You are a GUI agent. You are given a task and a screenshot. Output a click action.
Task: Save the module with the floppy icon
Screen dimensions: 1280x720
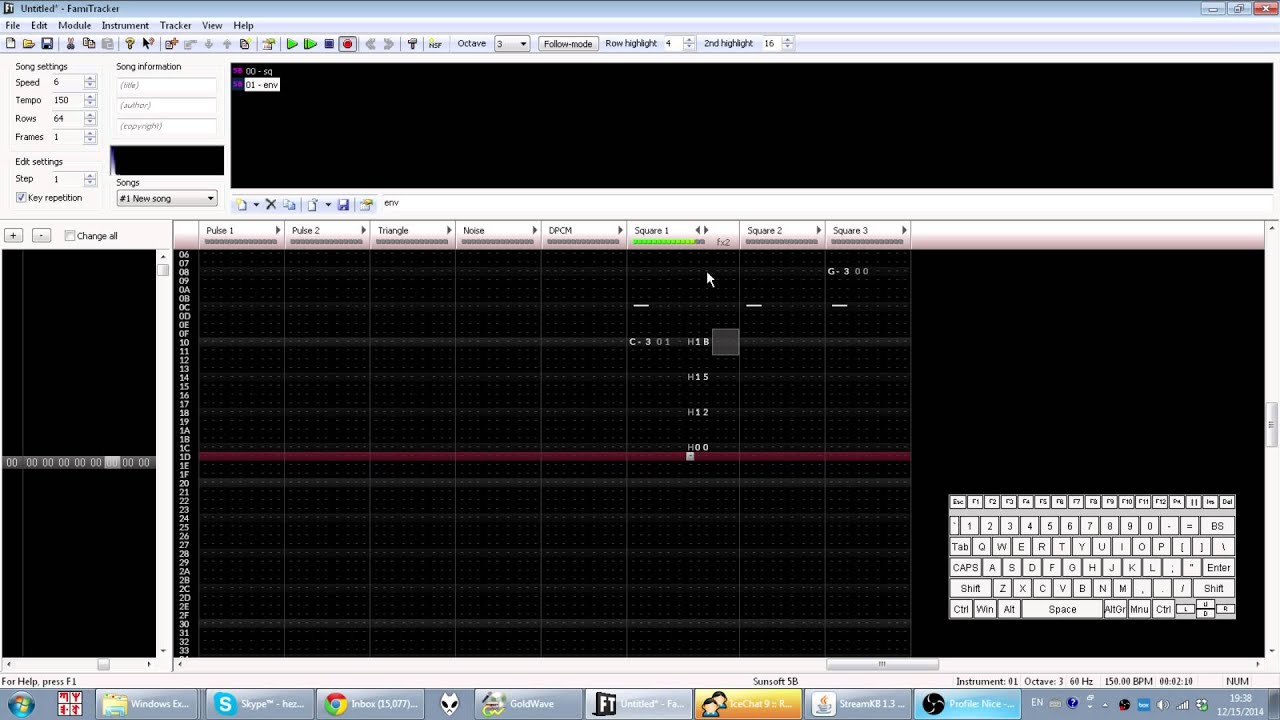[x=46, y=44]
